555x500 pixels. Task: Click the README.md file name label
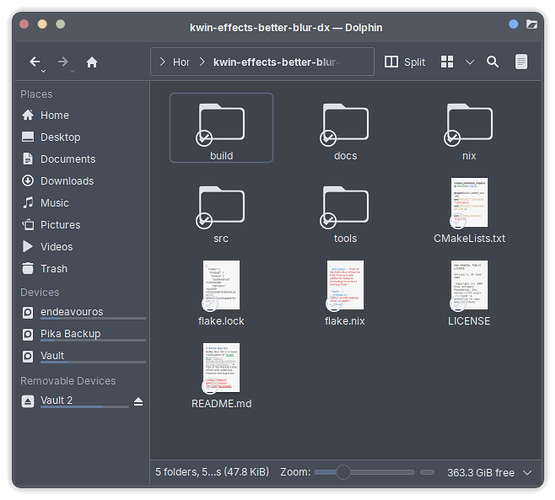[221, 403]
